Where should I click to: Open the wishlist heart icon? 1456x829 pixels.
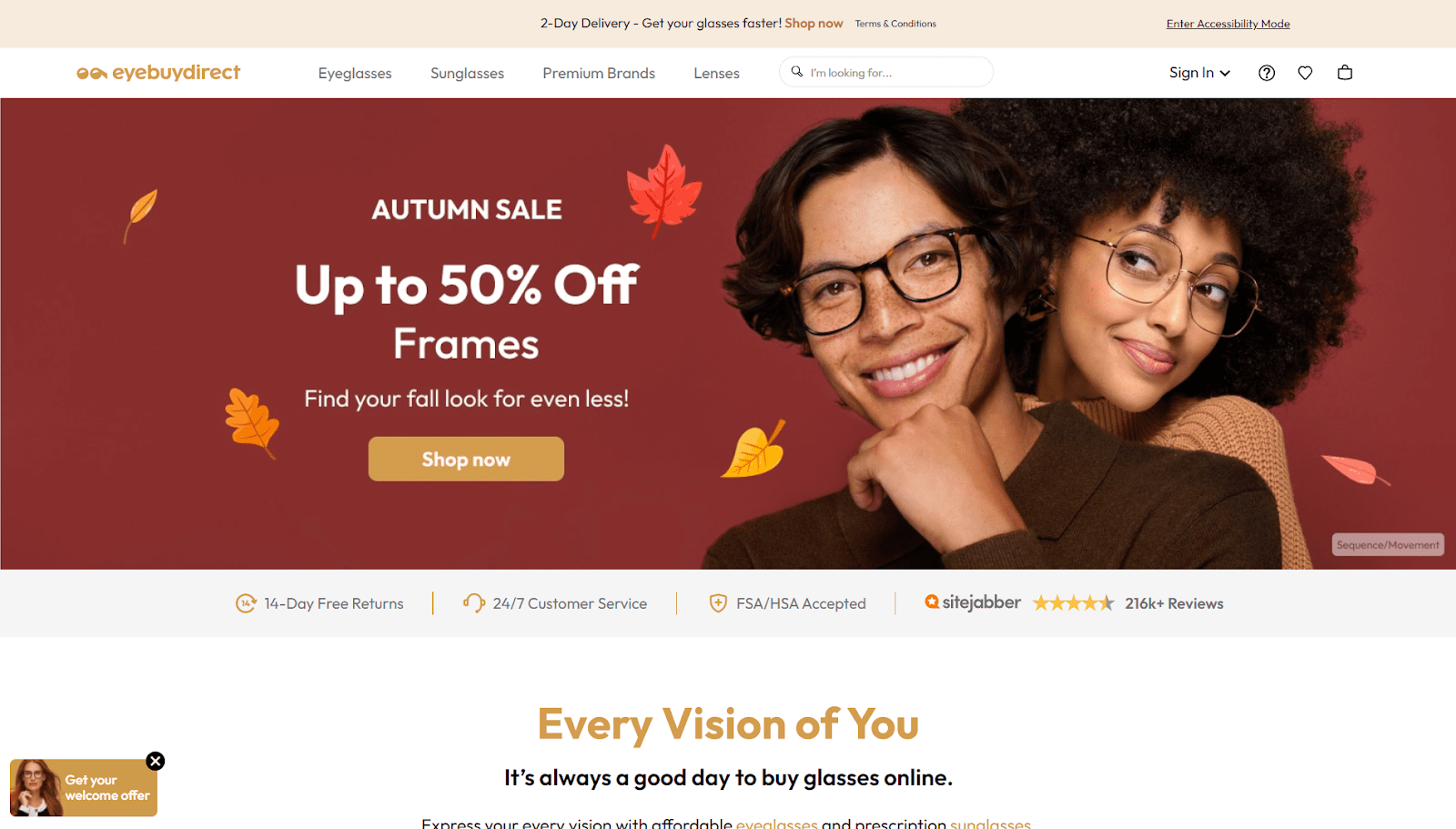pyautogui.click(x=1305, y=73)
